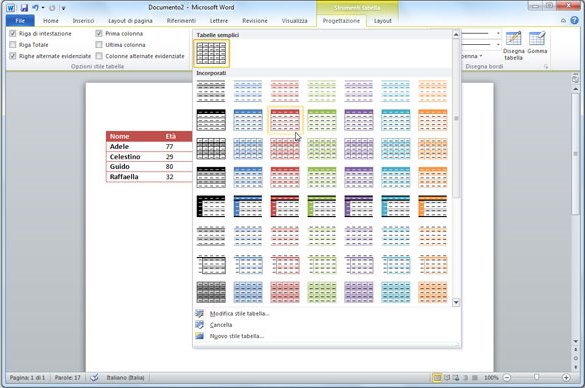Image resolution: width=585 pixels, height=388 pixels.
Task: Click the spell check icon in status bar
Action: pos(95,378)
